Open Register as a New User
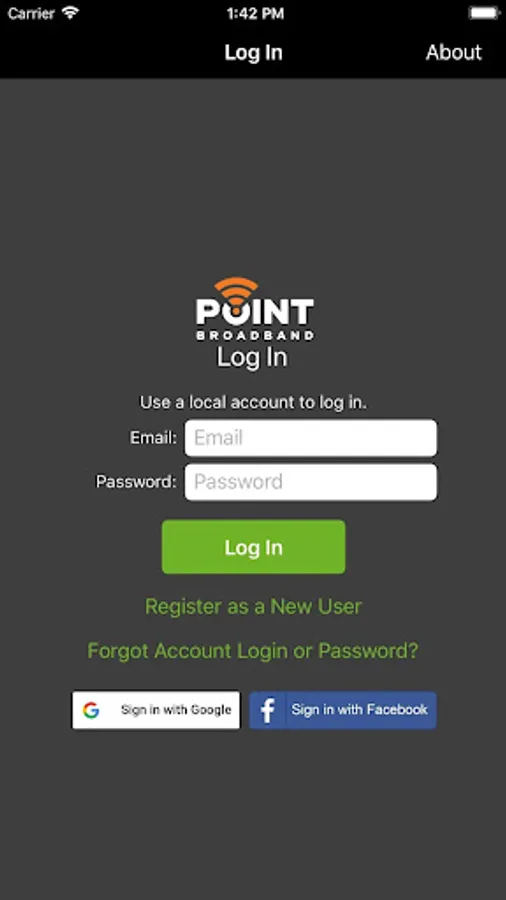The image size is (506, 900). pyautogui.click(x=253, y=607)
